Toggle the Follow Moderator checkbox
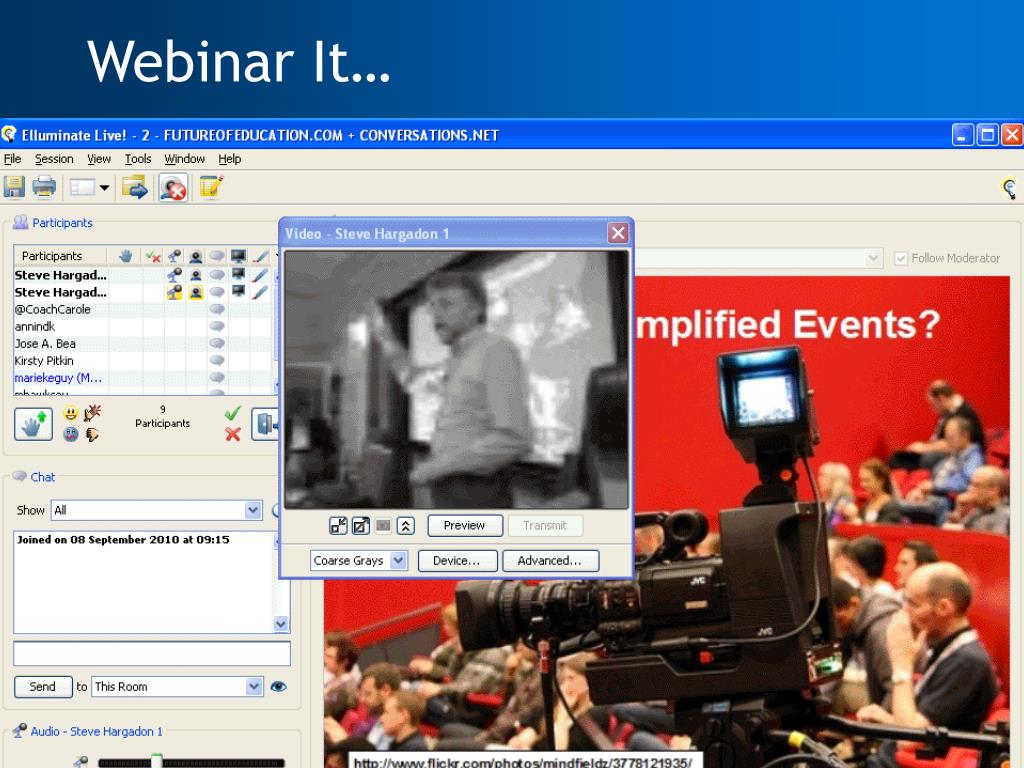Screen dimensions: 1024x768 (901, 259)
